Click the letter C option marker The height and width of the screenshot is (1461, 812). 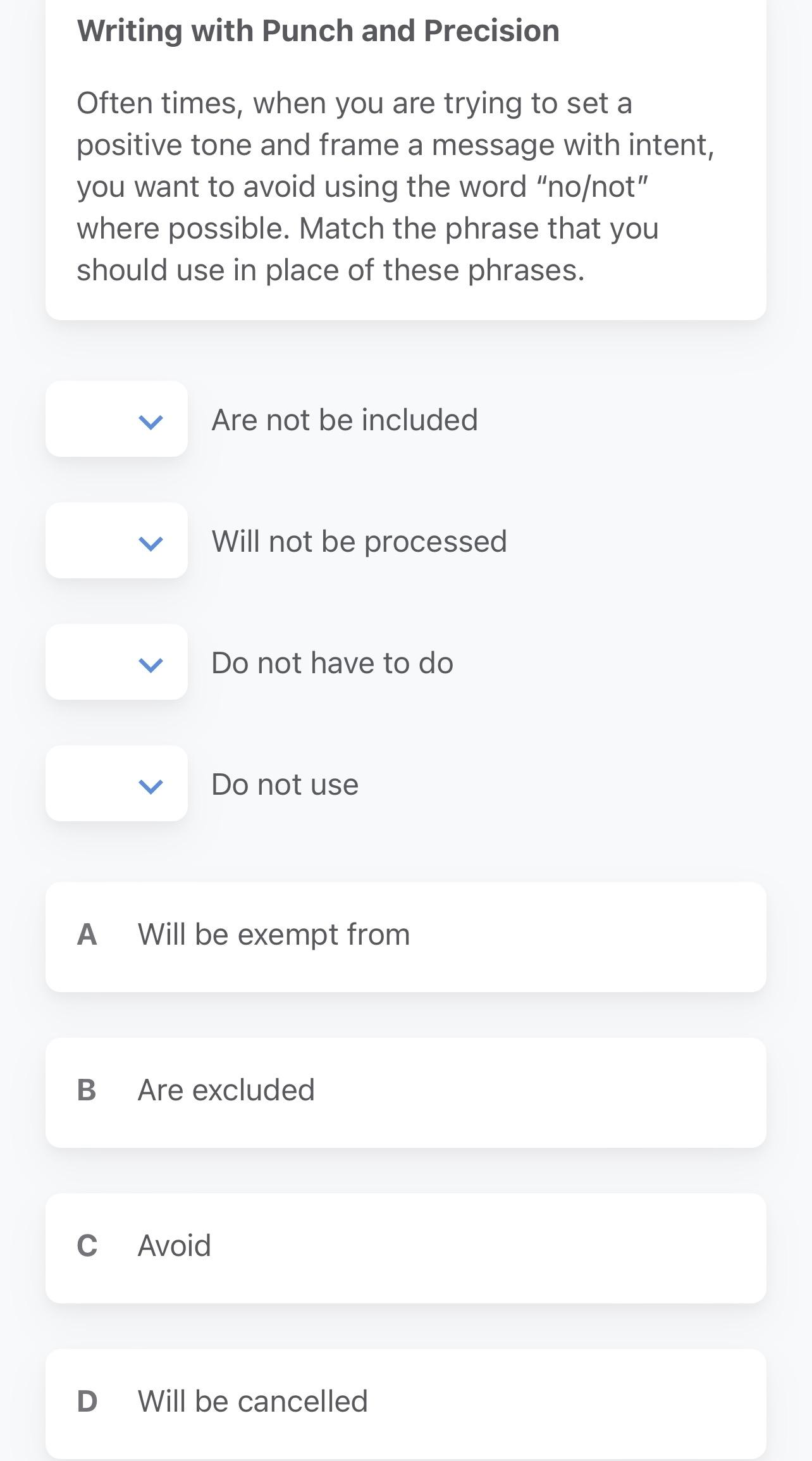pyautogui.click(x=87, y=1246)
